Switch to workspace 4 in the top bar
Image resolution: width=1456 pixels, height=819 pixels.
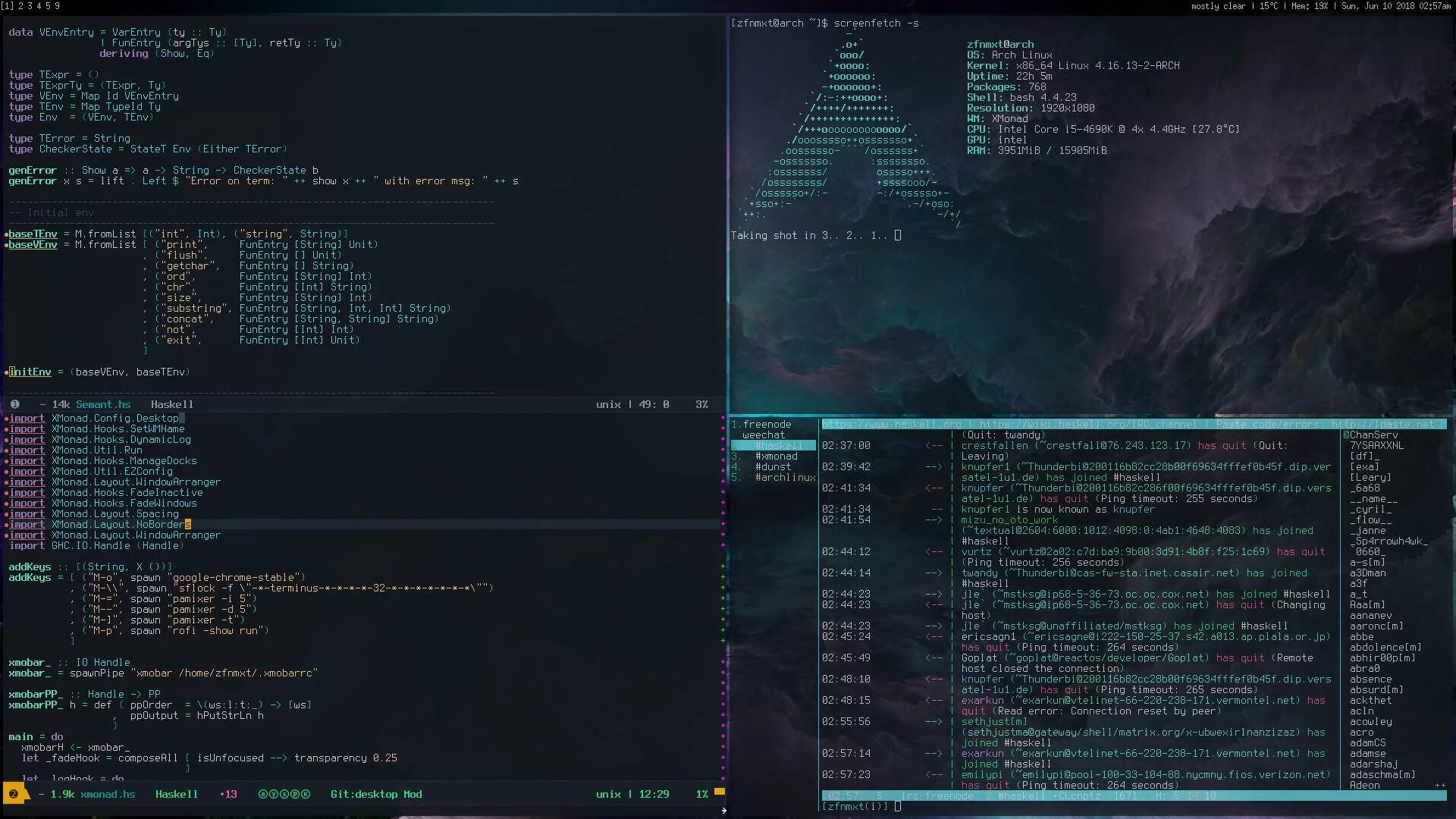[x=39, y=6]
